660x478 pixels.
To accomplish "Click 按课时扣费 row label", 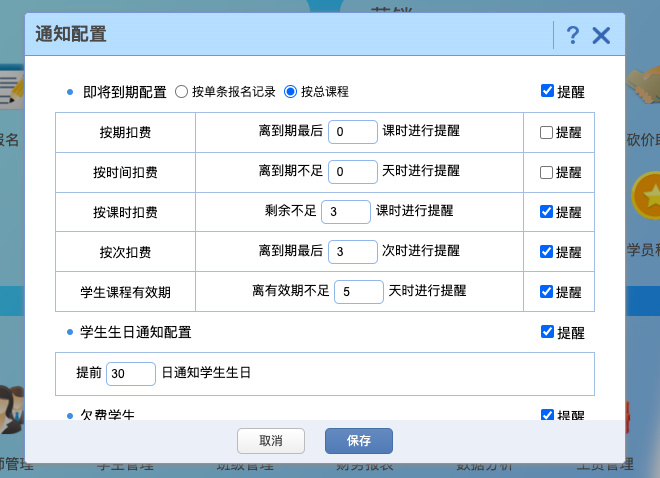I will [x=125, y=212].
